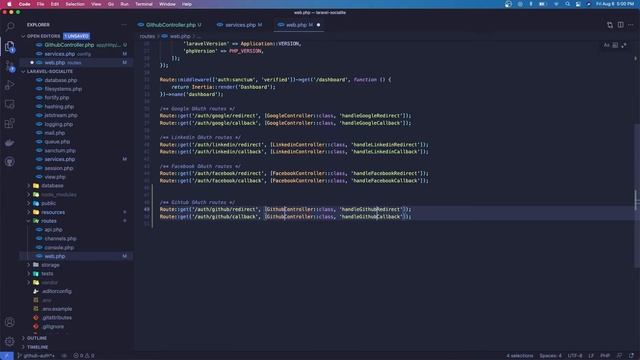Open .env.example file
Image resolution: width=640 pixels, height=360 pixels.
[x=76, y=309]
